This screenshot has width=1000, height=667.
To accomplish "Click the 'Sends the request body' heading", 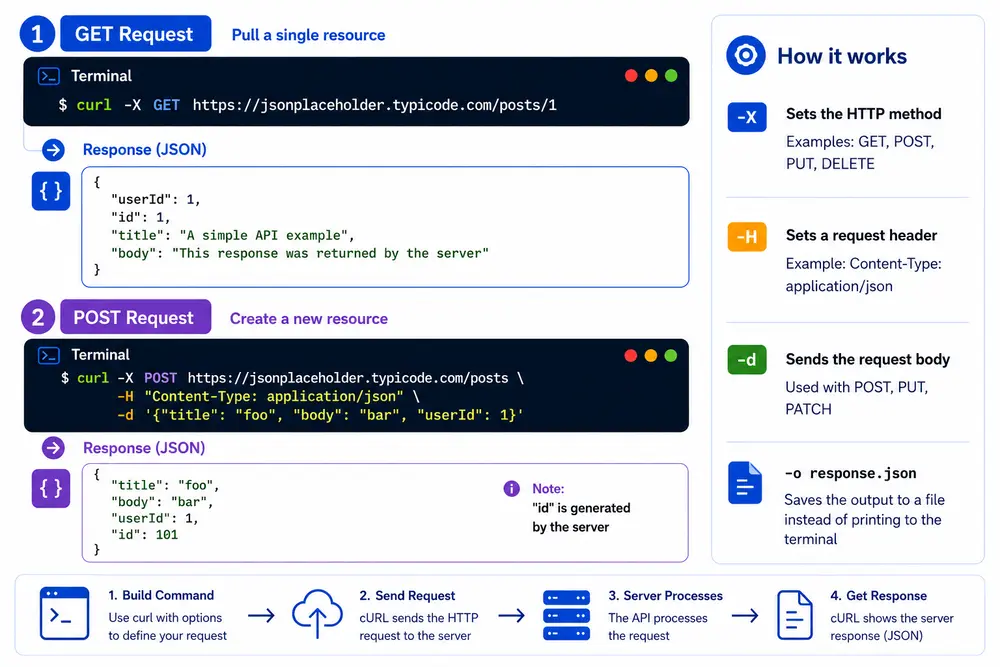I will click(867, 360).
